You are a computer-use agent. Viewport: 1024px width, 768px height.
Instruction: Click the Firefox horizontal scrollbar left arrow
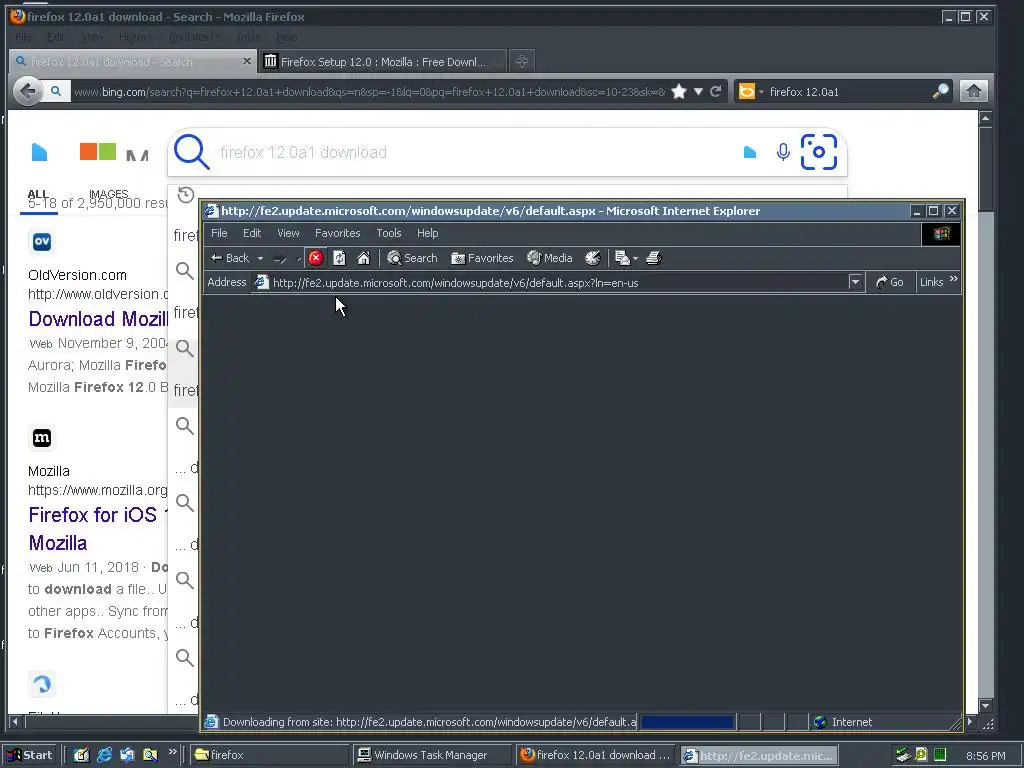pyautogui.click(x=14, y=722)
